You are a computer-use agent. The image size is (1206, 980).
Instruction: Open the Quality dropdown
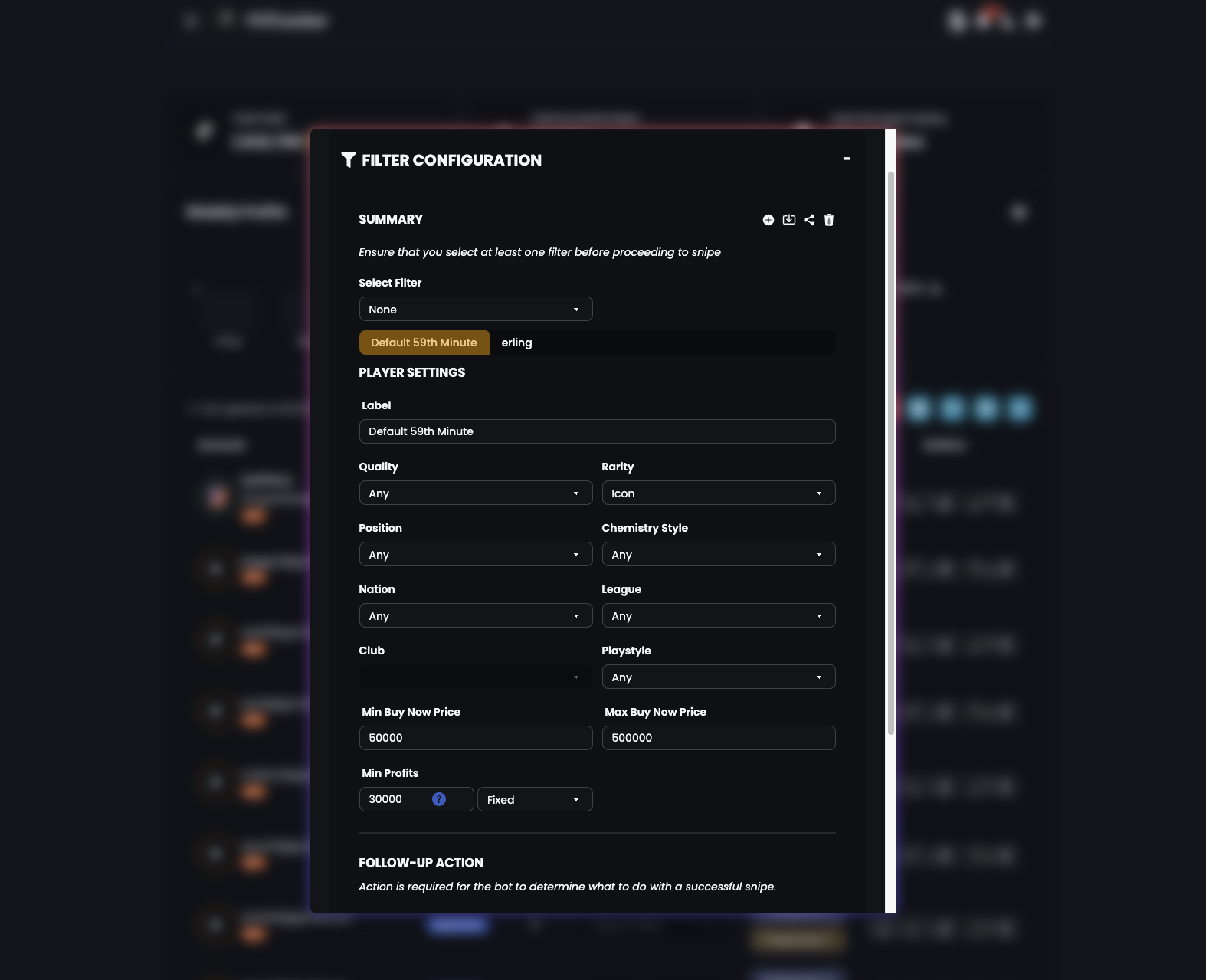click(476, 493)
